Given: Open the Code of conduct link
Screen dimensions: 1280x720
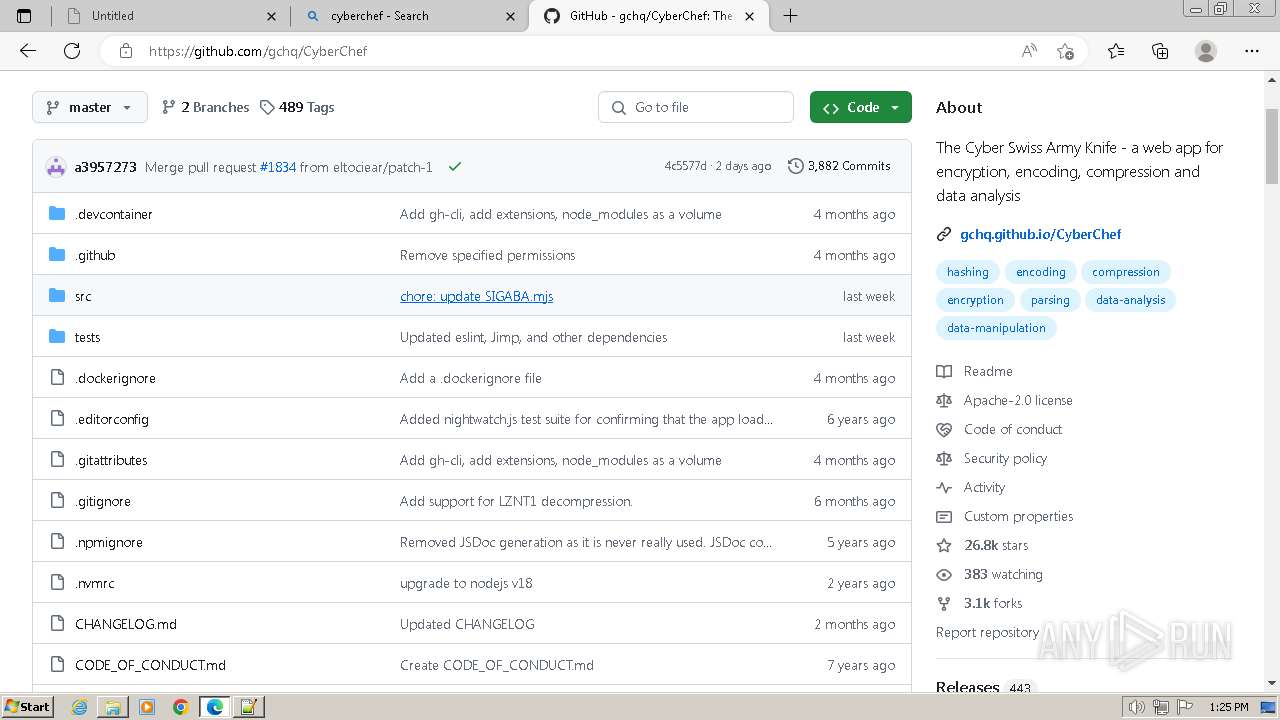Looking at the screenshot, I should point(1013,429).
